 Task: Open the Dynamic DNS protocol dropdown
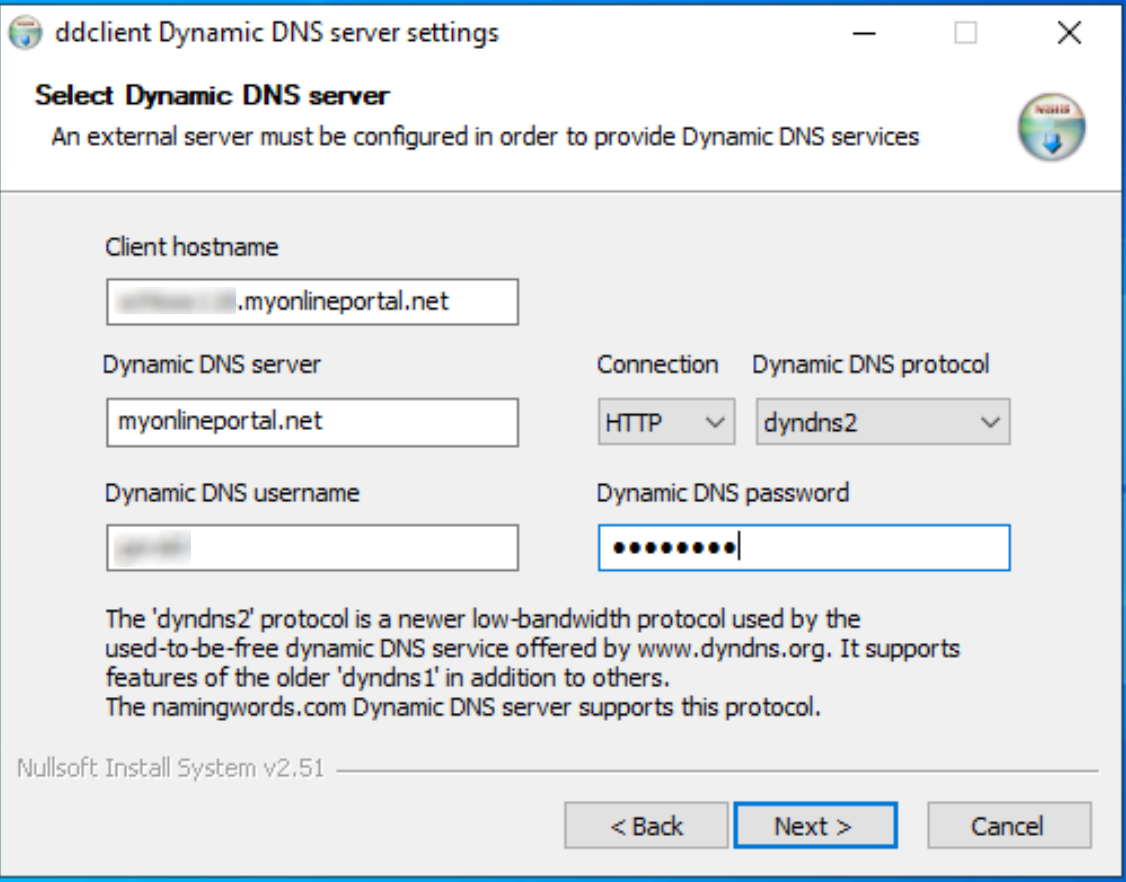(883, 422)
